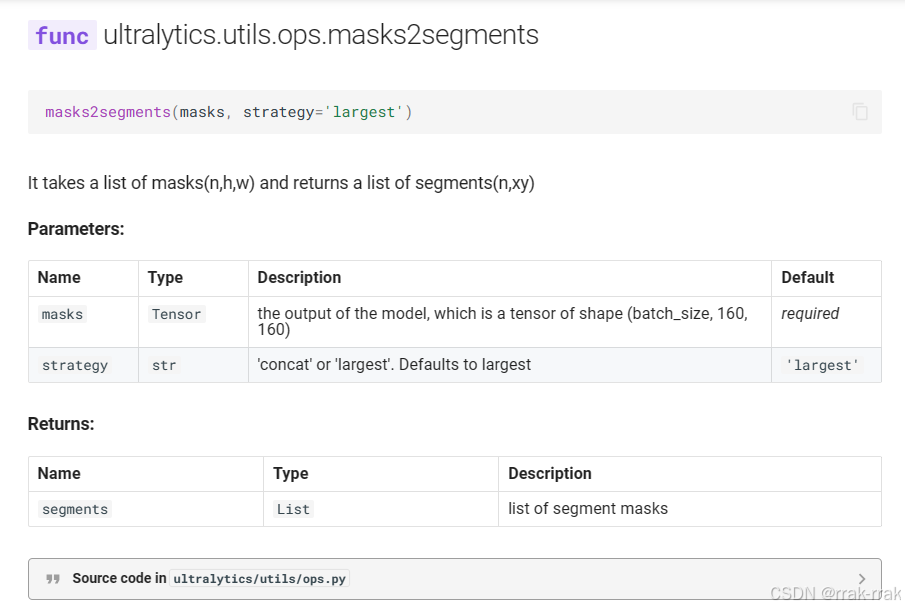
Task: Select the masks parameter name cell
Action: click(x=62, y=314)
